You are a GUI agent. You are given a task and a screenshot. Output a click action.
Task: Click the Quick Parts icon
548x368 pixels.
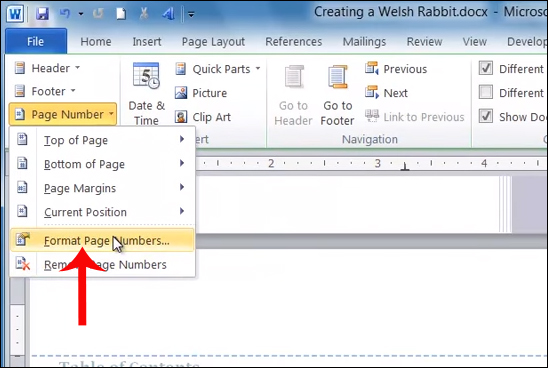click(x=181, y=69)
